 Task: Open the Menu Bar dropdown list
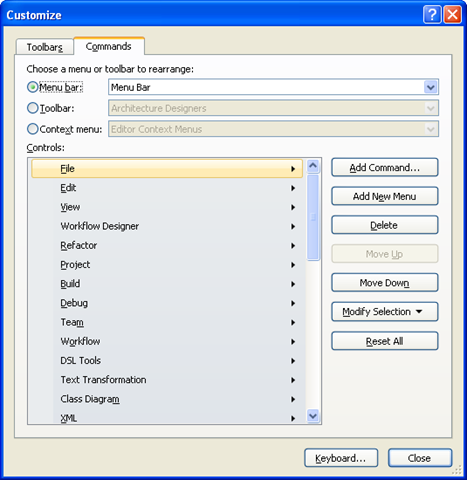click(x=431, y=87)
